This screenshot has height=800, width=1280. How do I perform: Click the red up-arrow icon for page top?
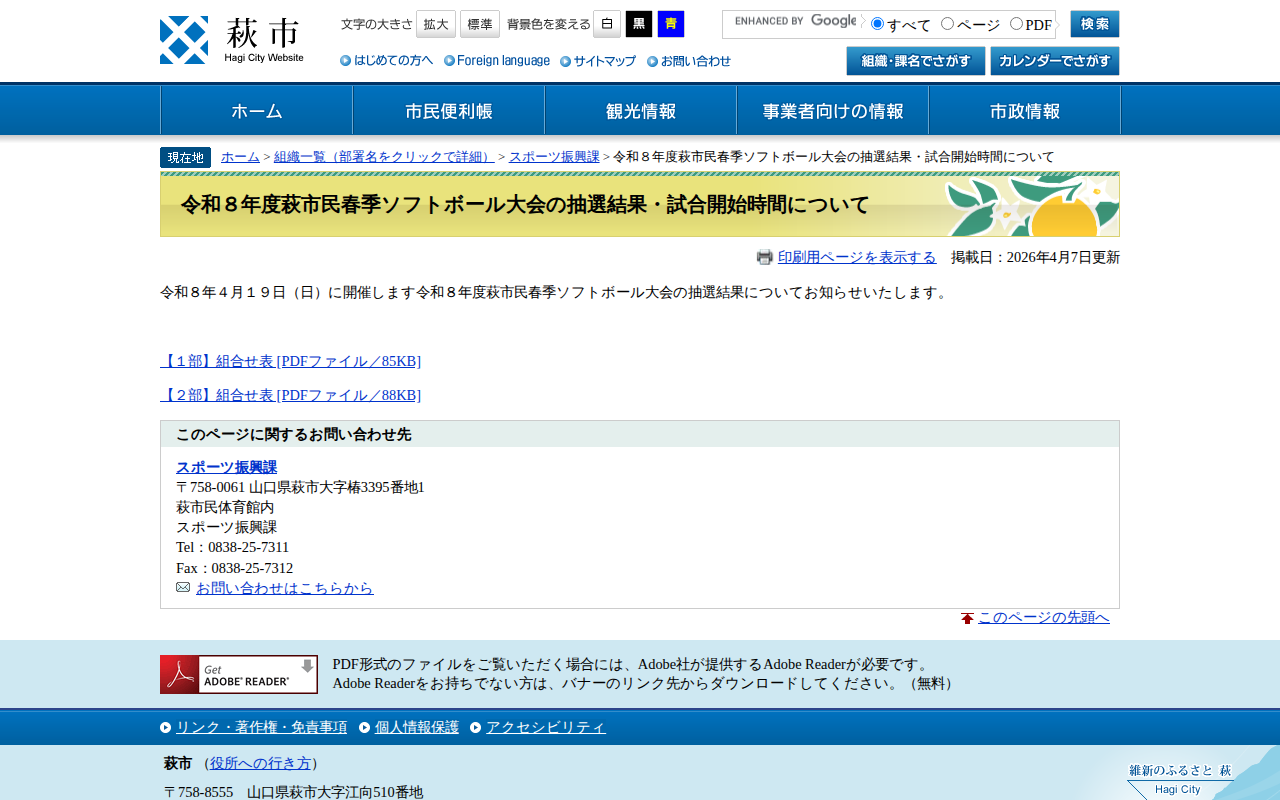tap(967, 618)
